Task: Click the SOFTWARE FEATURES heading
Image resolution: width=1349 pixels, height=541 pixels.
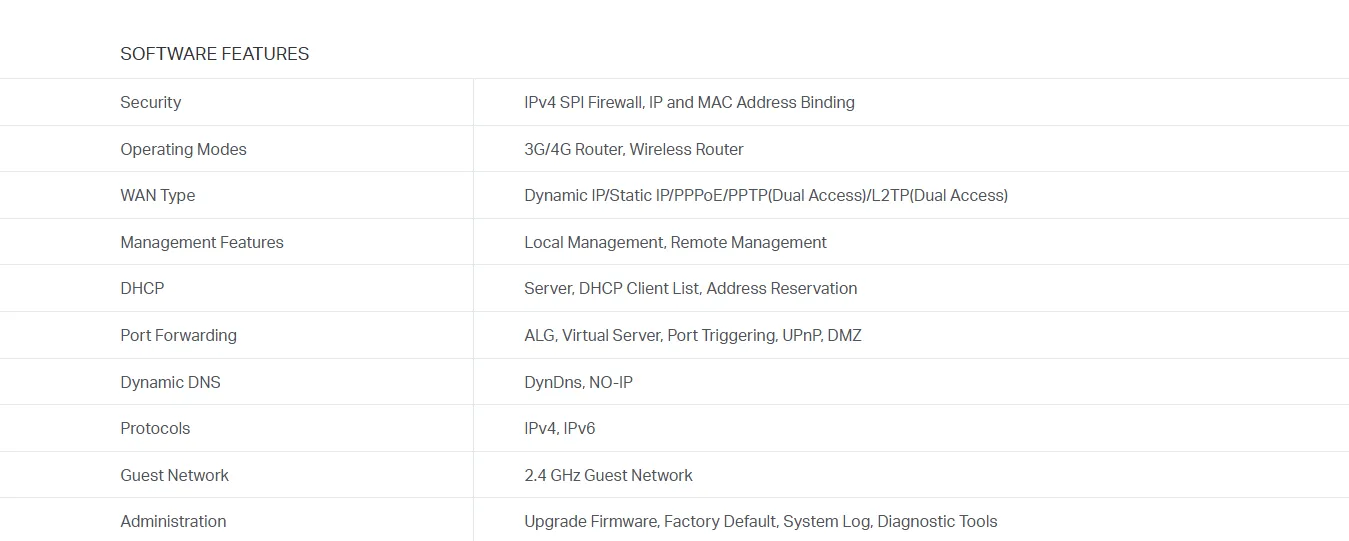Action: (x=214, y=54)
